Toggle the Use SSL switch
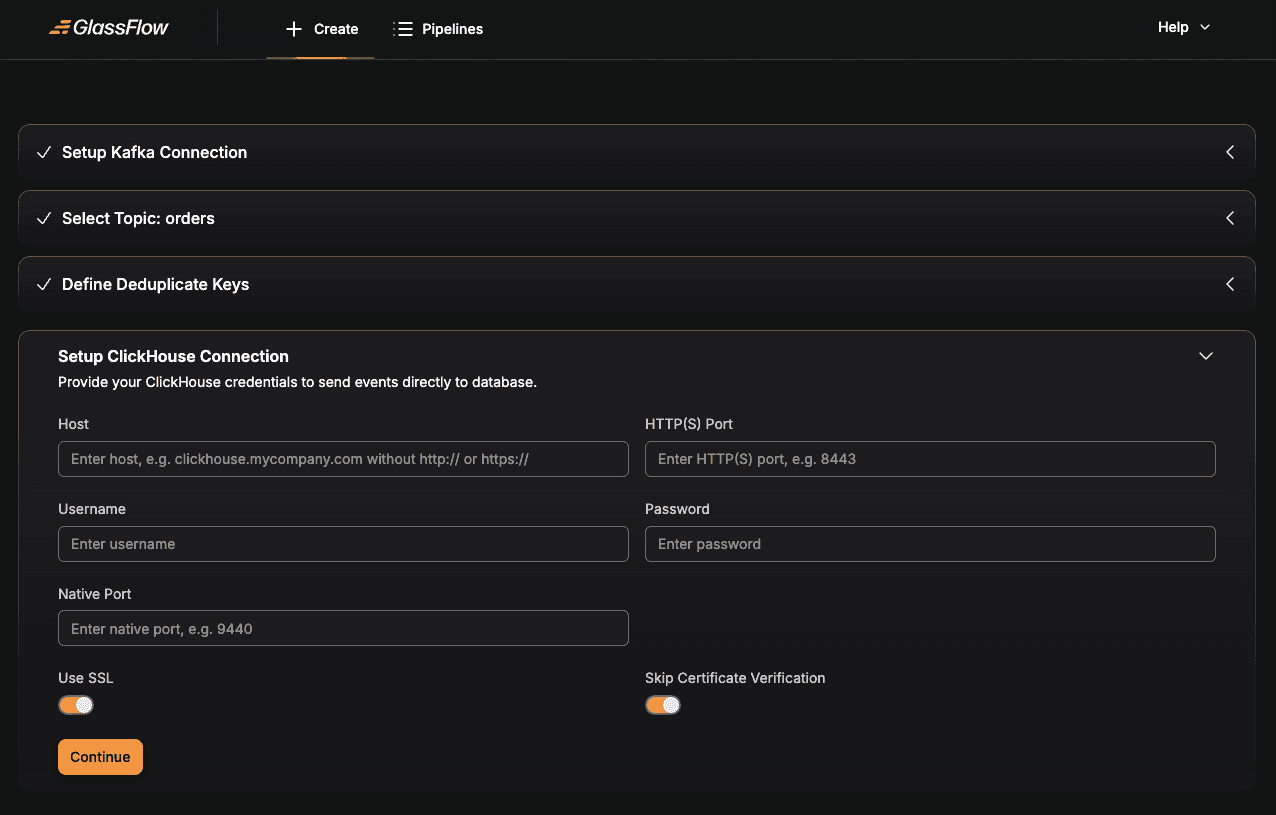Image resolution: width=1276 pixels, height=815 pixels. coord(76,705)
